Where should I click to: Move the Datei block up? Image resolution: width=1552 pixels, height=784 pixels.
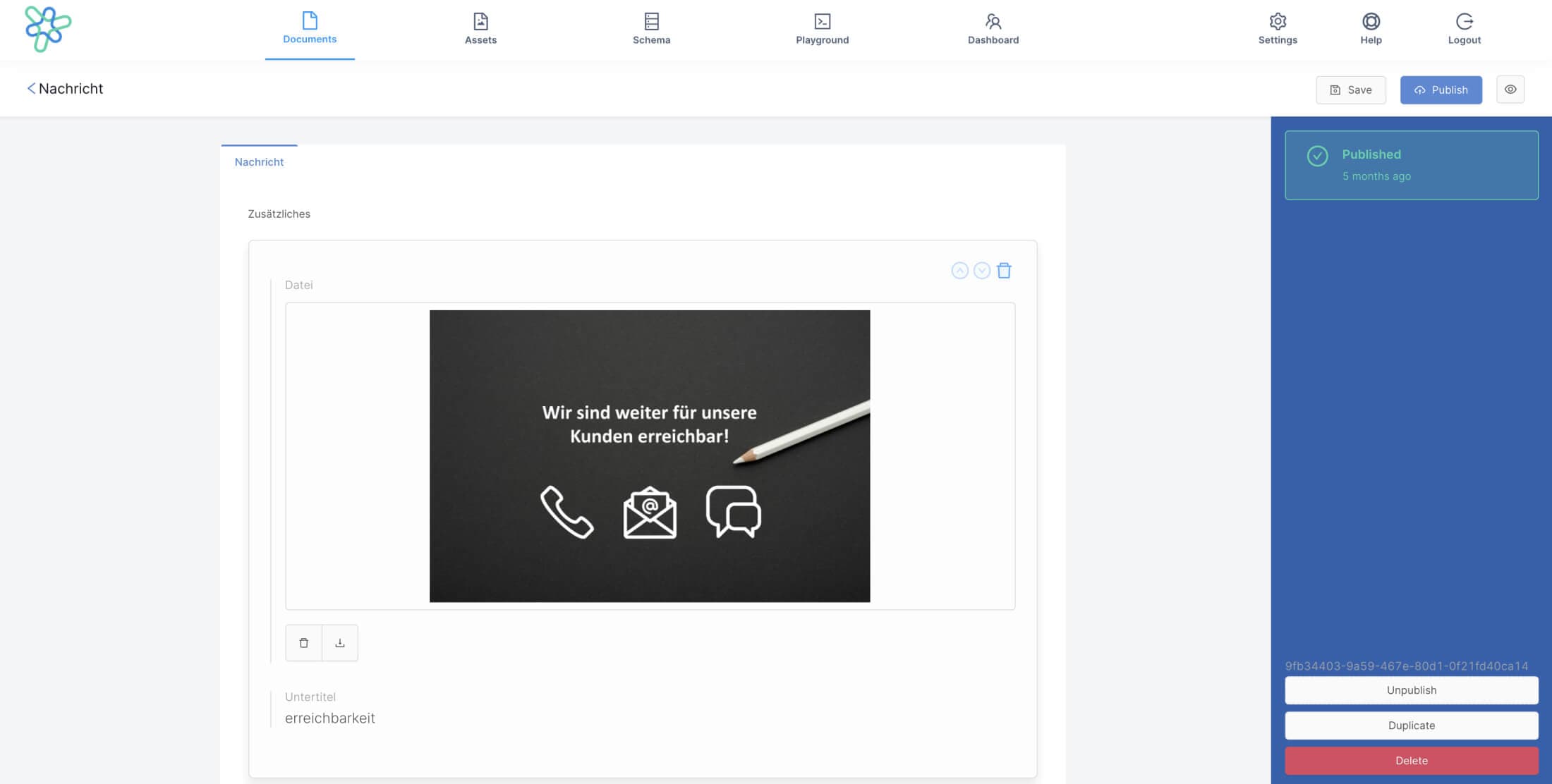click(x=959, y=270)
